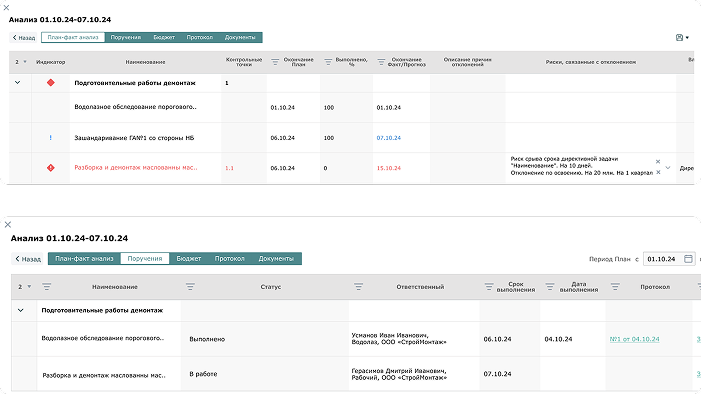Remove the risk 'Риск срыва срока директивной задачи'
This screenshot has width=701, height=394.
[x=658, y=161]
